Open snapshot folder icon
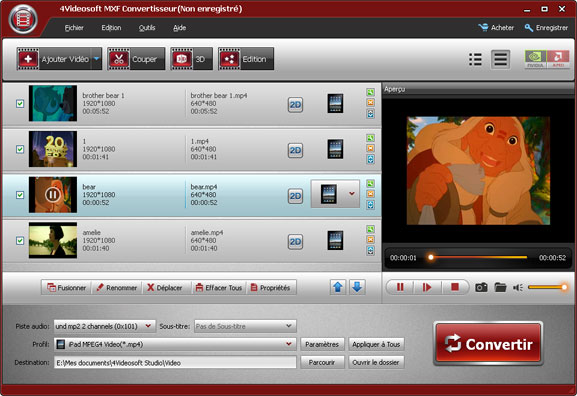Image resolution: width=577 pixels, height=396 pixels. point(500,287)
